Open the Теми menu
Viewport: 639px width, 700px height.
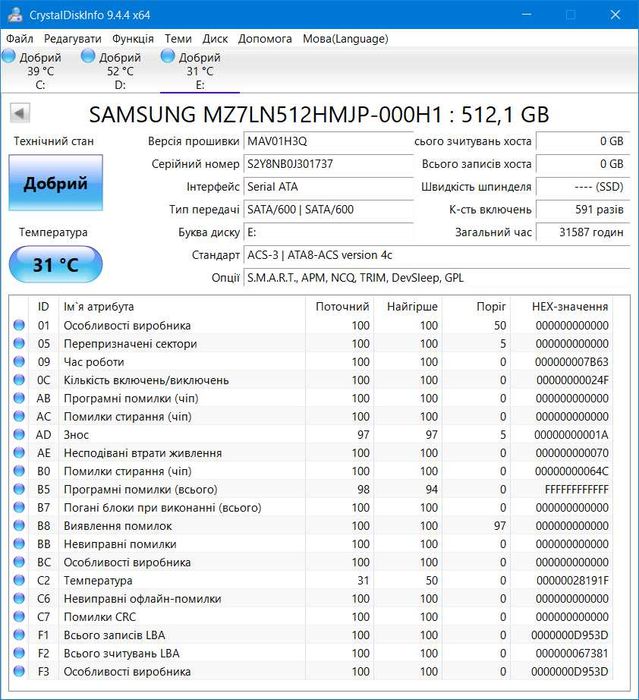178,39
